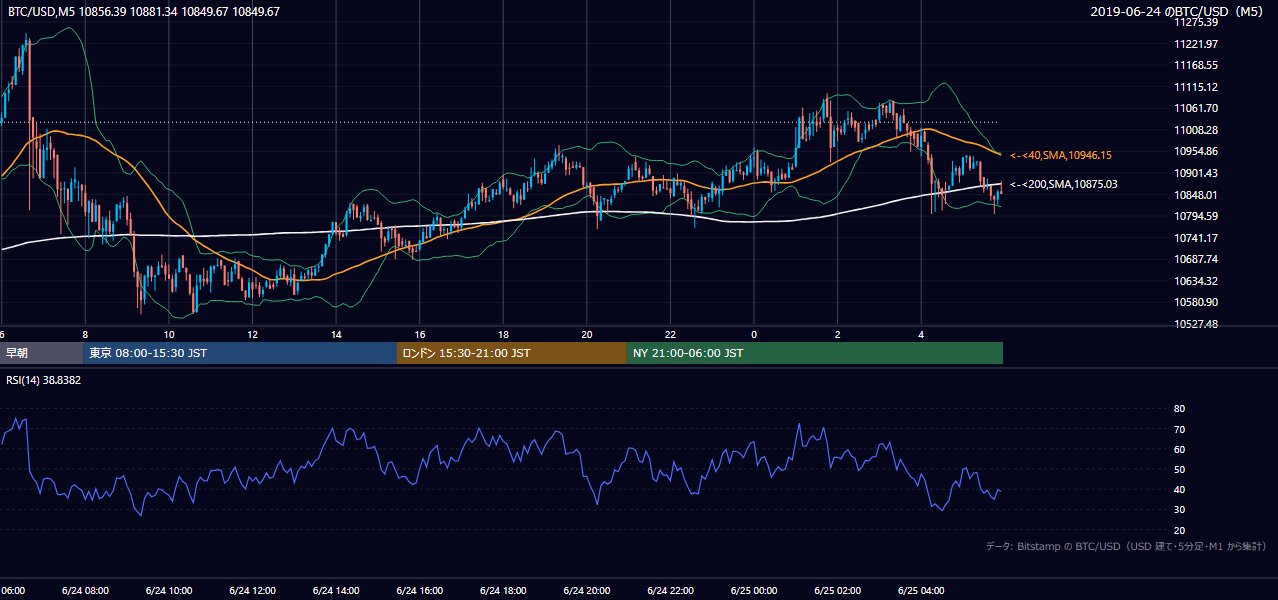Click price axis value 10687.74
Screen dimensions: 1278x600
tap(1196, 259)
